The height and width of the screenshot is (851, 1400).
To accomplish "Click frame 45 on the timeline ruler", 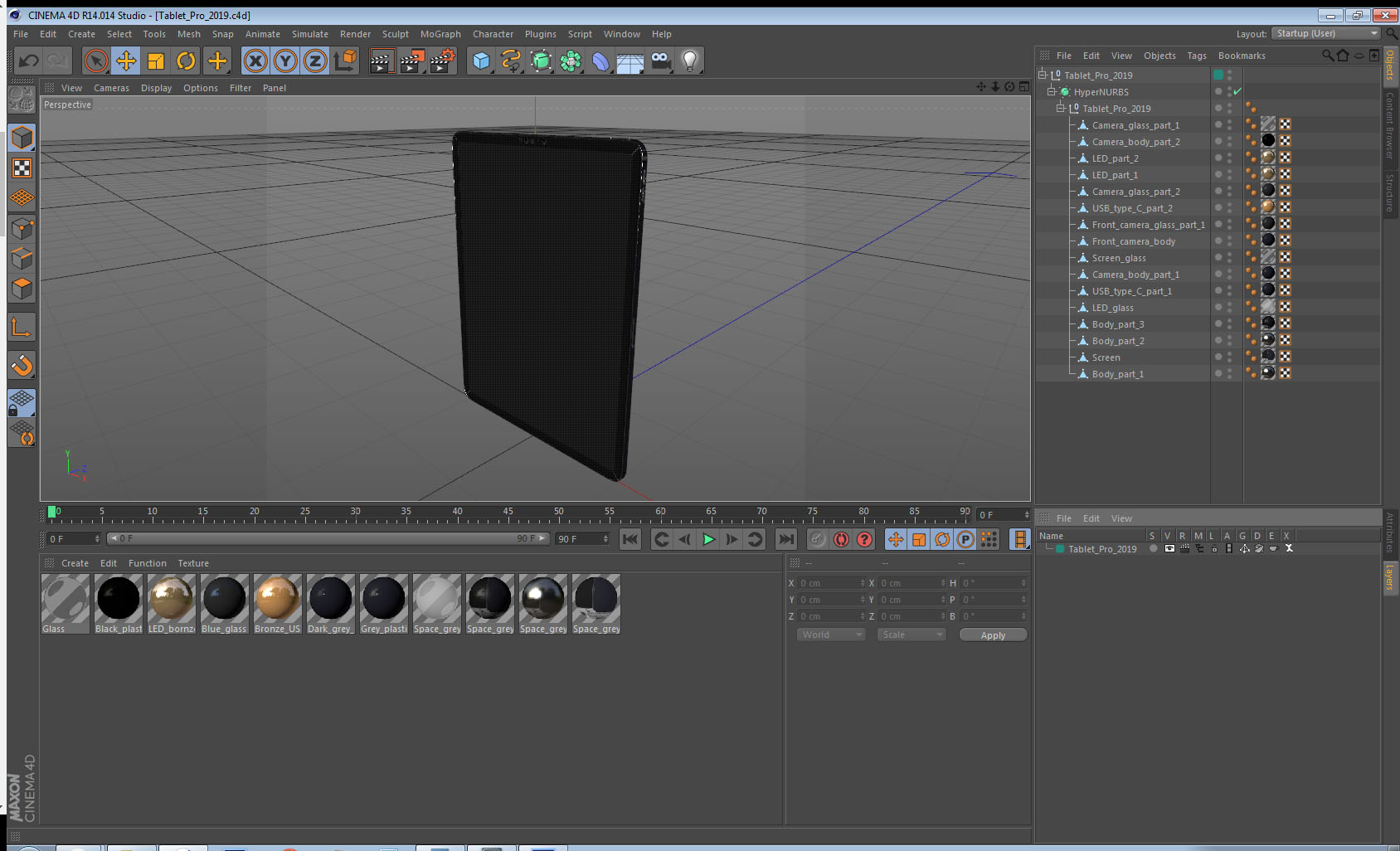I will (x=508, y=513).
